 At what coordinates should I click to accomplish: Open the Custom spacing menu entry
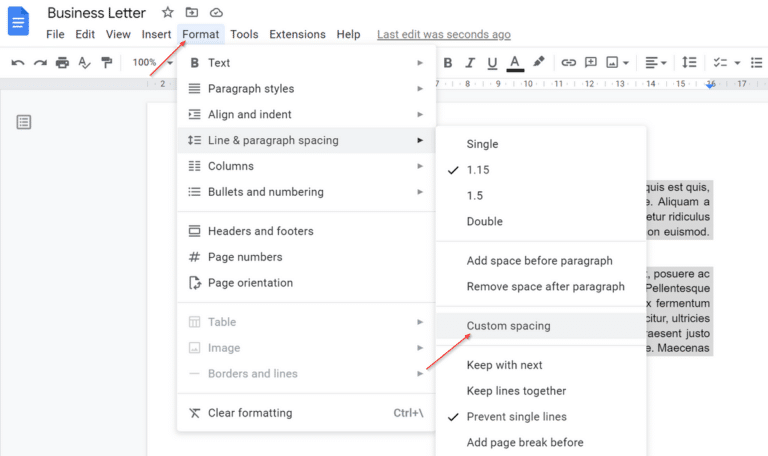[508, 326]
